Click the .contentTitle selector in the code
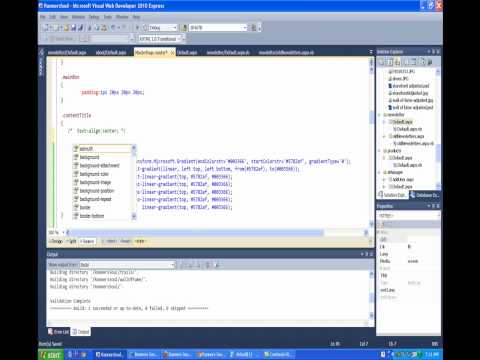This screenshot has height=360, width=480. point(77,115)
